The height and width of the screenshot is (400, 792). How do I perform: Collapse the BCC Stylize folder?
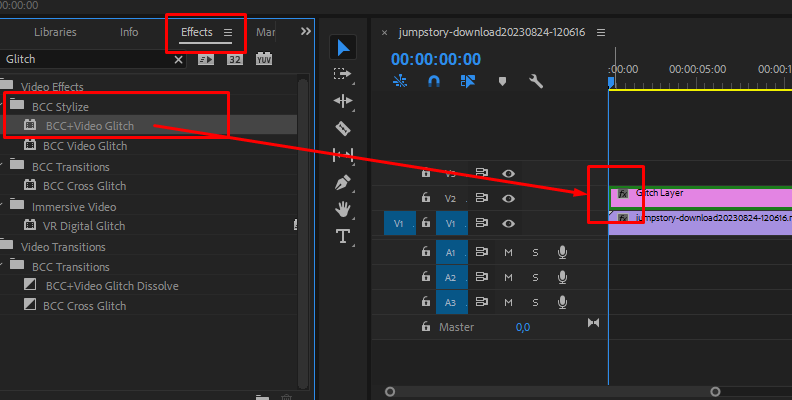(5, 106)
